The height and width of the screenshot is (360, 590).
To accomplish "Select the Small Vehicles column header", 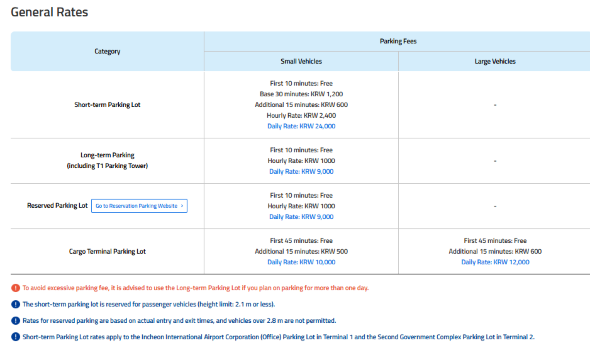I will click(301, 61).
